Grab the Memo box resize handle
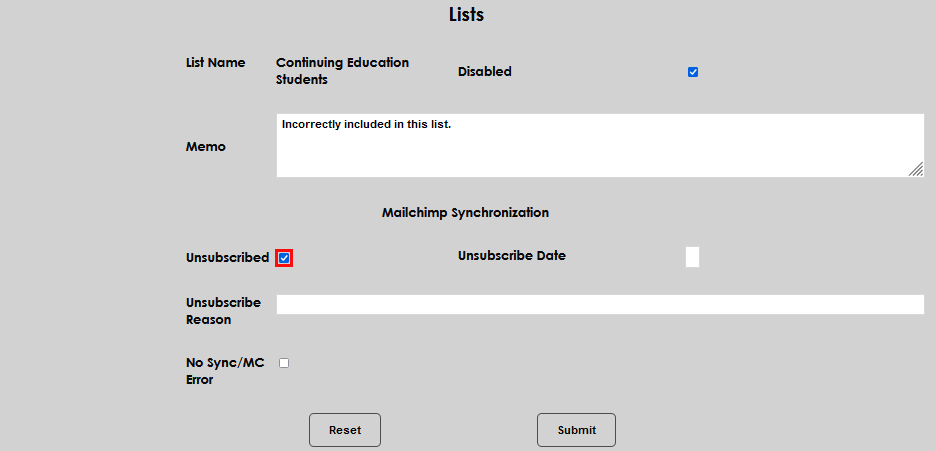Viewport: 936px width, 451px height. coord(916,170)
